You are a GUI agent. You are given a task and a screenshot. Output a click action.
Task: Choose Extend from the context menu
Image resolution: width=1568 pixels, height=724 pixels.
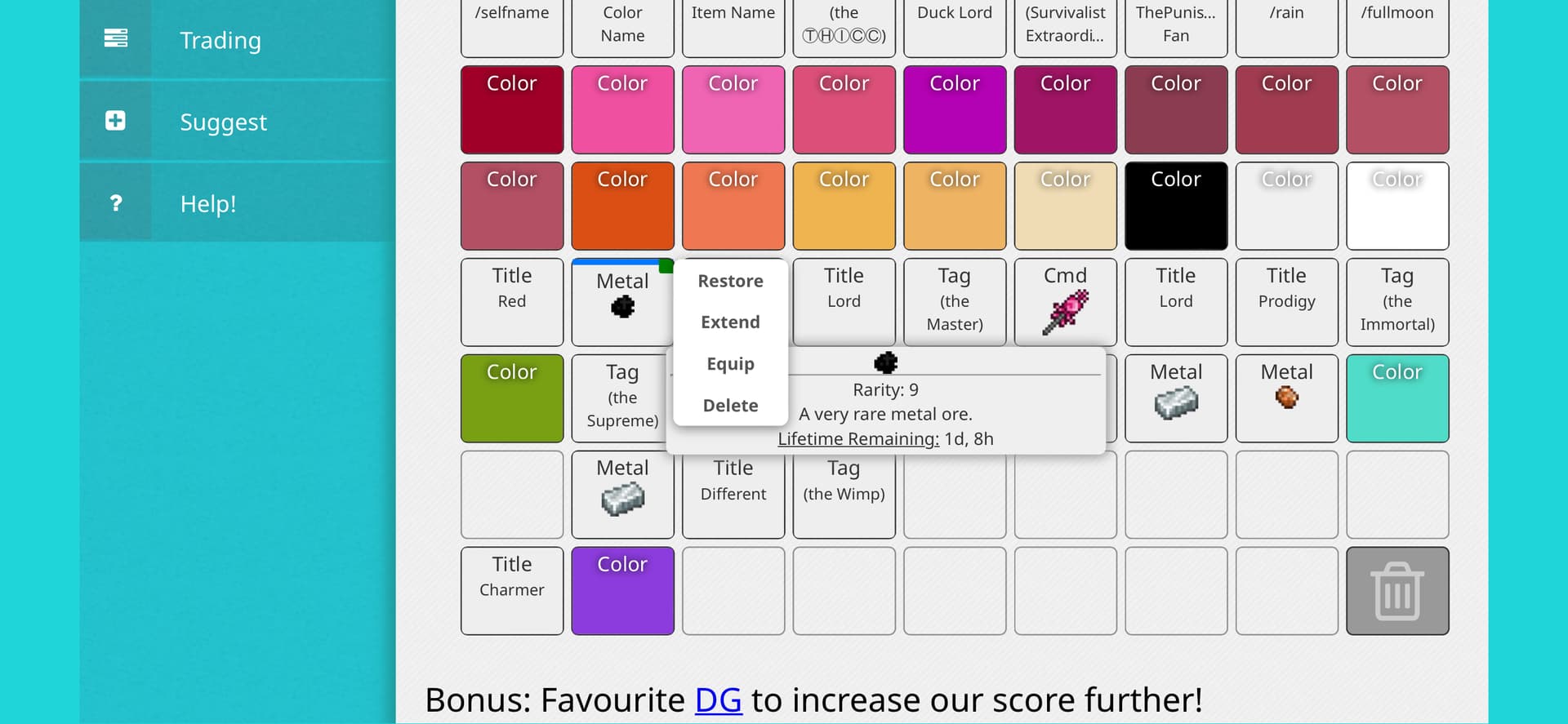pyautogui.click(x=730, y=322)
